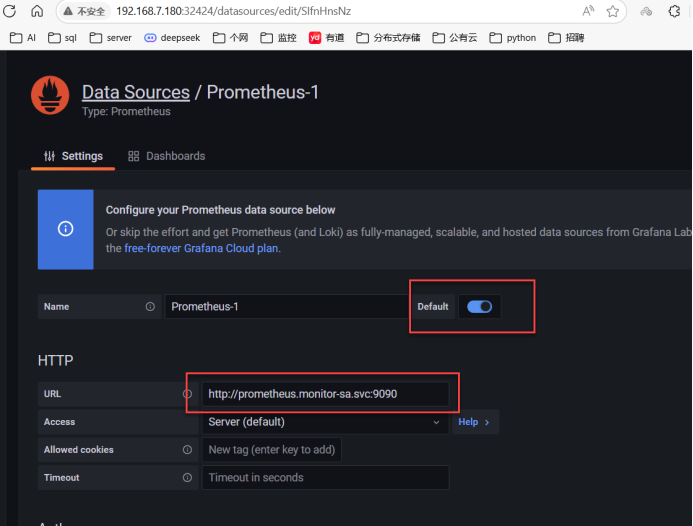Image resolution: width=693 pixels, height=526 pixels.
Task: Click the blue info icon in the banner
Action: click(66, 228)
